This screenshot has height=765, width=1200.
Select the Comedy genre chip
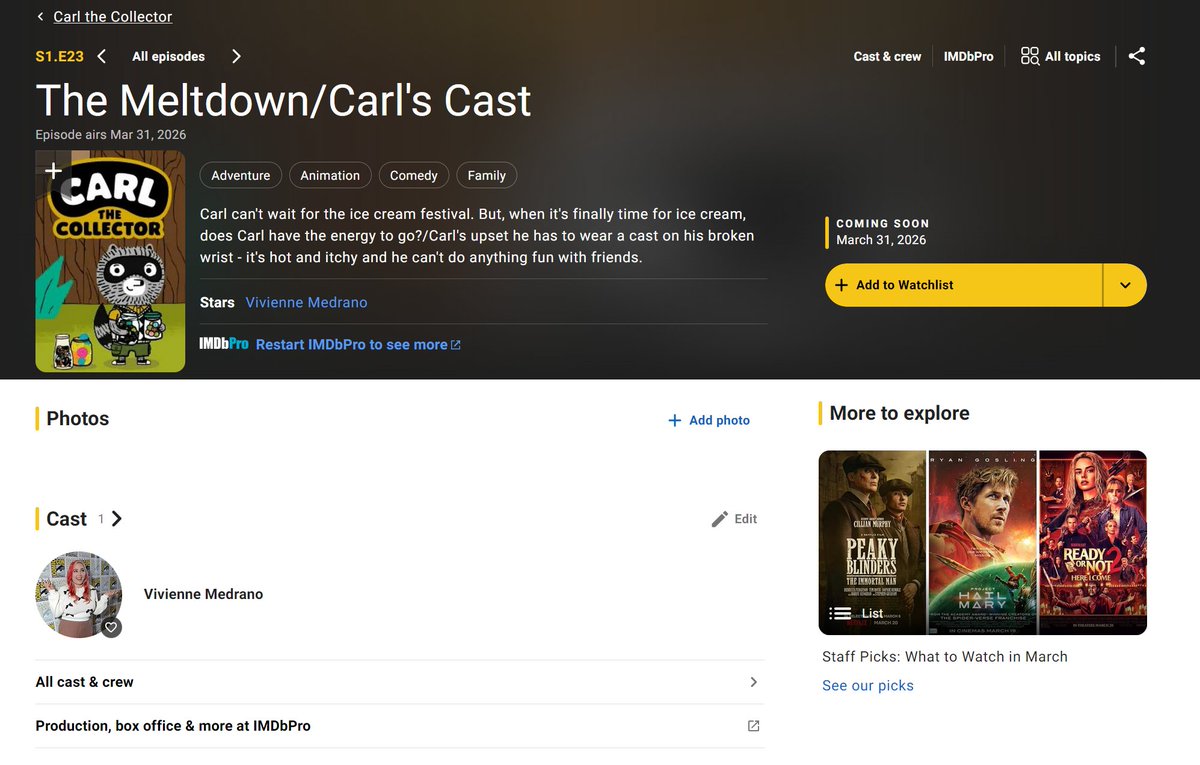coord(414,175)
